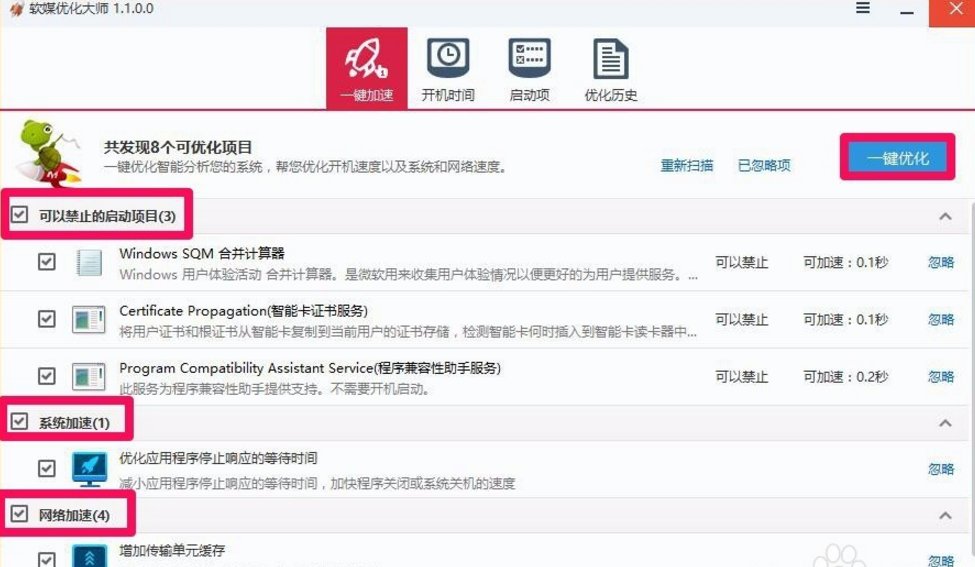The image size is (975, 567).
Task: Toggle the 网络加速(4) group checkbox
Action: [x=19, y=514]
